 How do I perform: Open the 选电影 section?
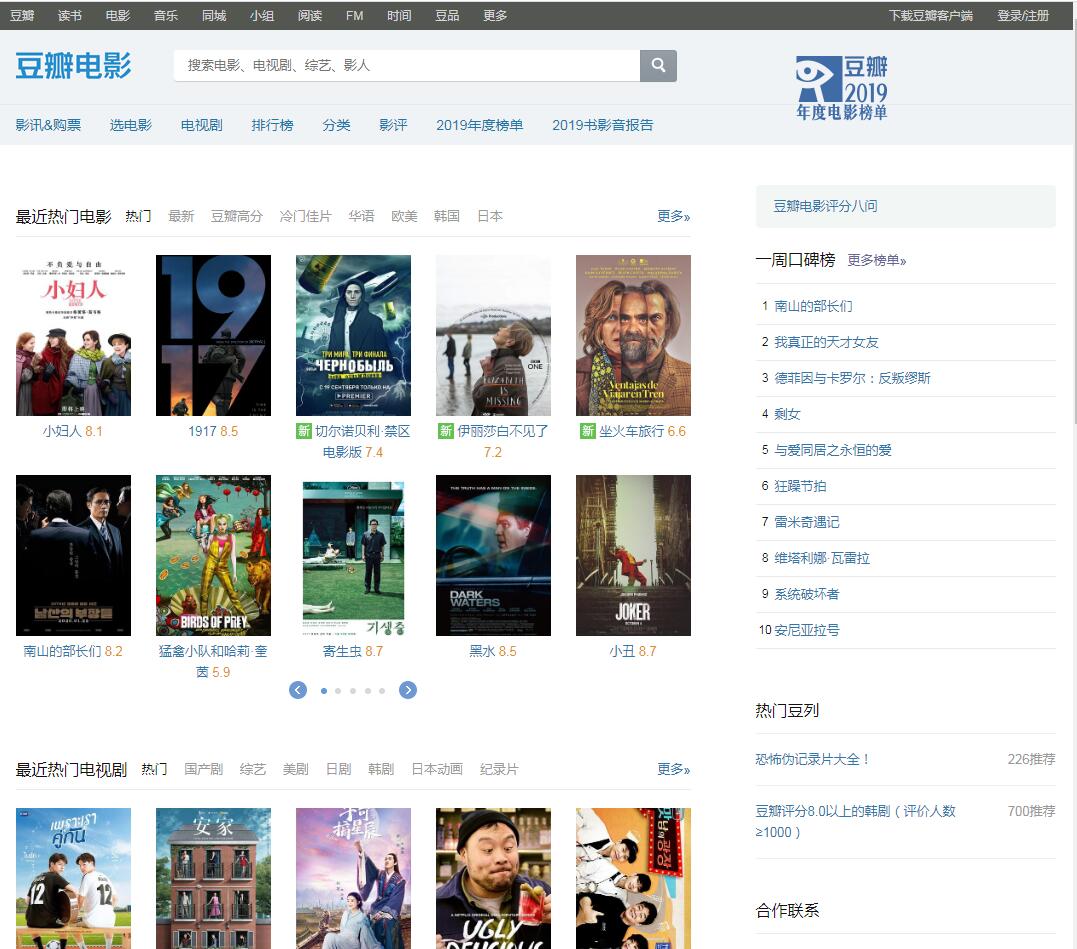pyautogui.click(x=131, y=125)
